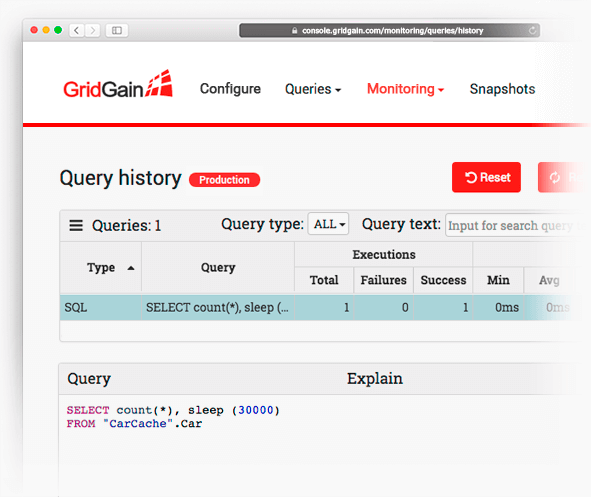
Task: Expand the Monitoring navigation dropdown
Action: (405, 89)
